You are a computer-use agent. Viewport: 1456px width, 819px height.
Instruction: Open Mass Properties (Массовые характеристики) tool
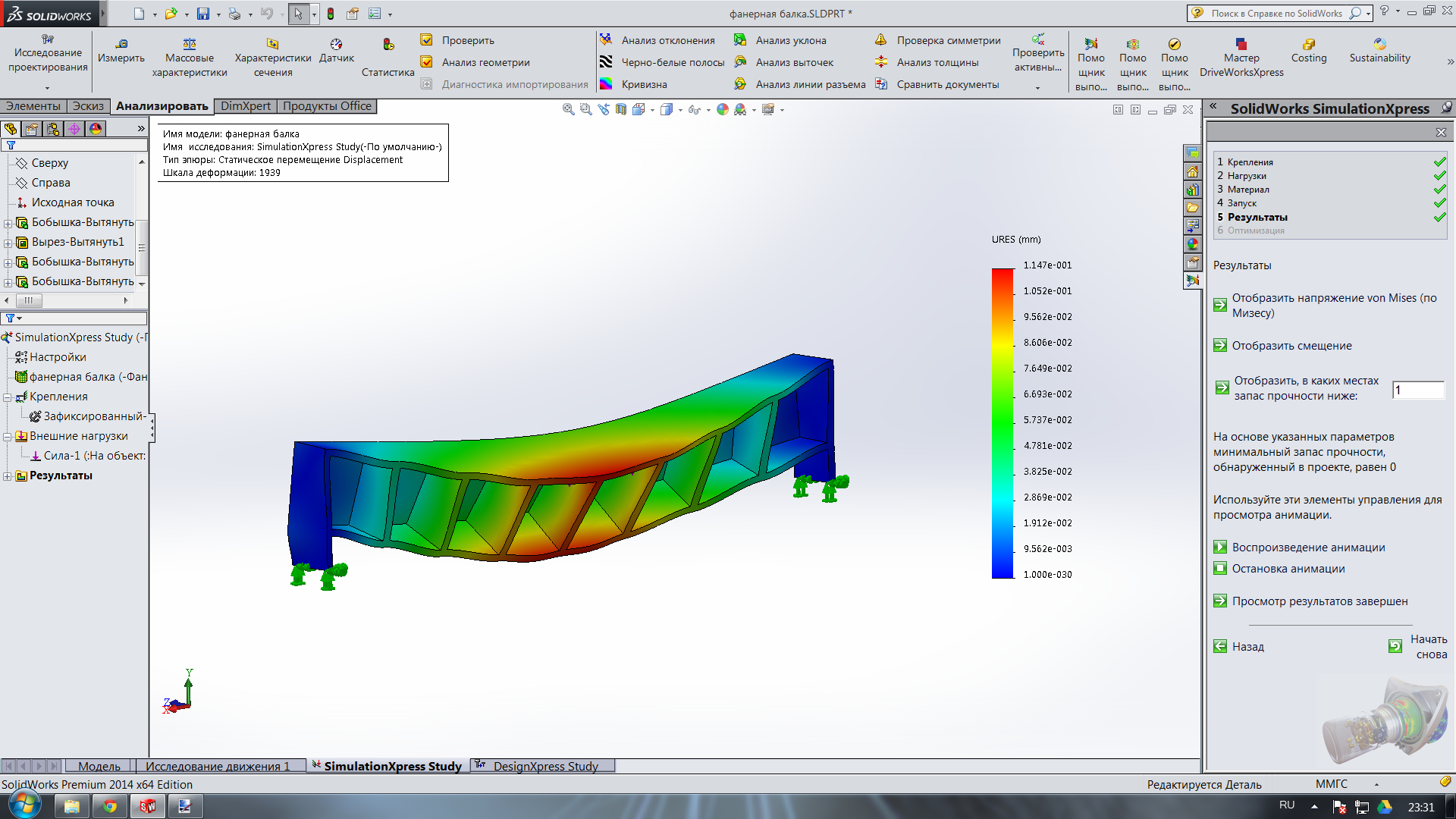point(190,44)
